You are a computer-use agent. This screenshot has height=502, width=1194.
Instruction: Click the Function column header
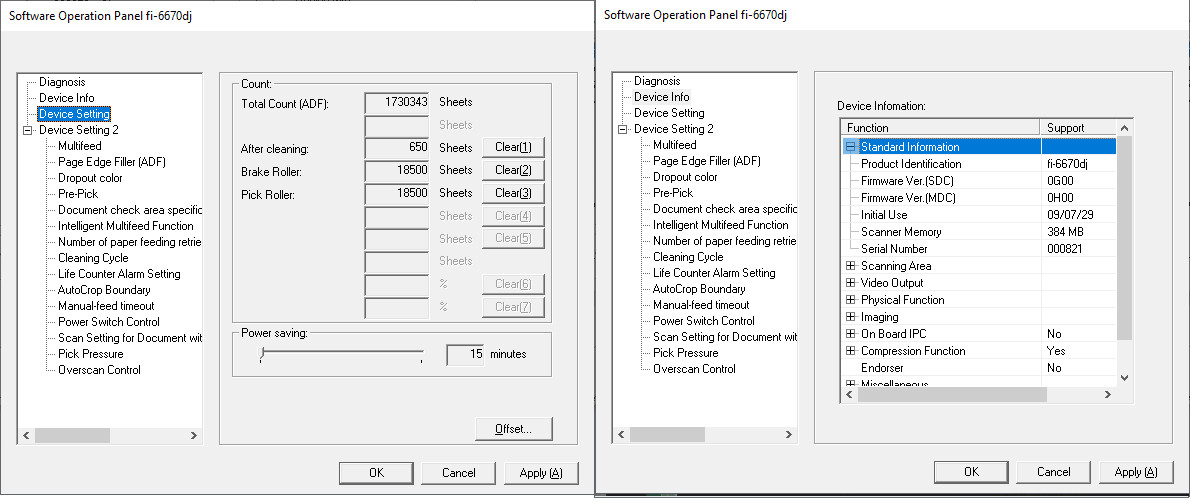(940, 128)
